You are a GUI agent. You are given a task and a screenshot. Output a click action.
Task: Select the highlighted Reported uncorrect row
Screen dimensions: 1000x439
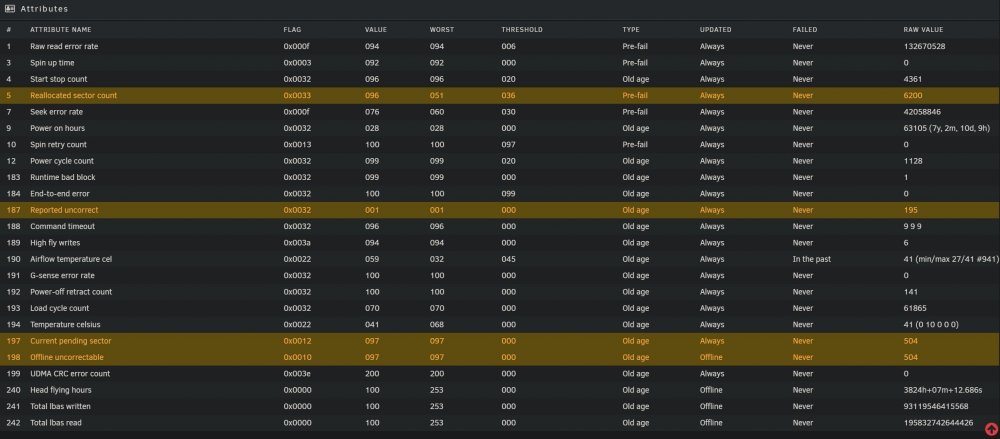click(x=500, y=210)
